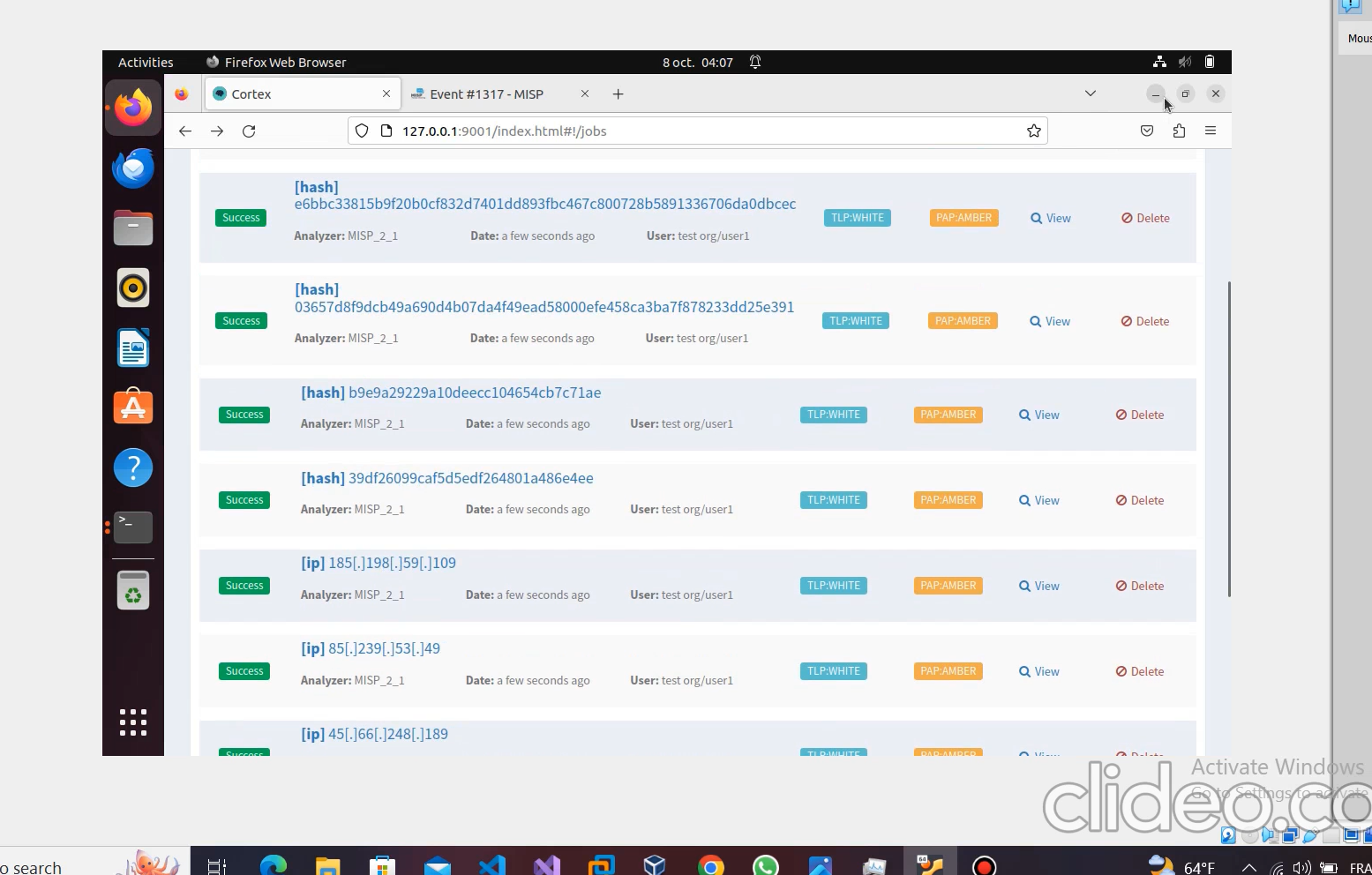Open the Firefox hamburger application menu
The width and height of the screenshot is (1372, 875).
[1211, 131]
